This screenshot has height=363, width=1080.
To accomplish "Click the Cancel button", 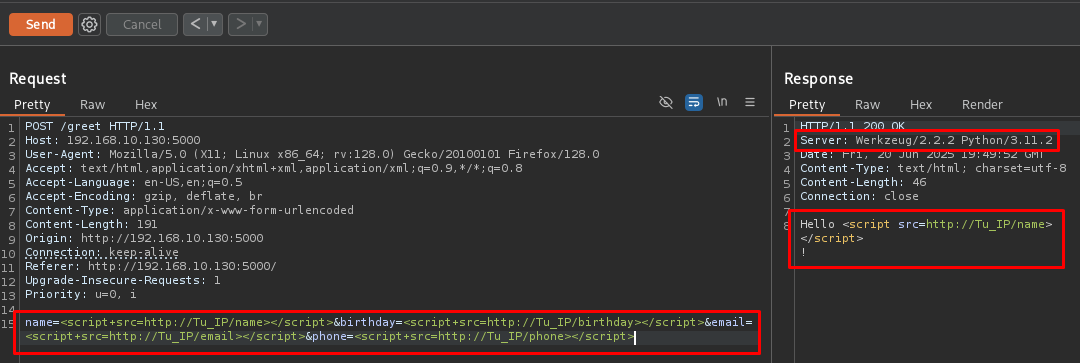I will pos(142,24).
